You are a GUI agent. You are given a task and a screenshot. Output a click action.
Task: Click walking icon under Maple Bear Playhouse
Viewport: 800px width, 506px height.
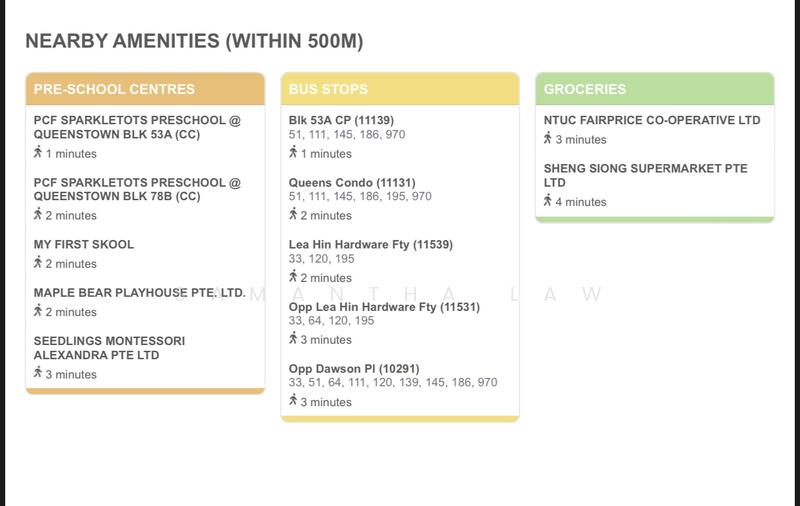pyautogui.click(x=38, y=311)
